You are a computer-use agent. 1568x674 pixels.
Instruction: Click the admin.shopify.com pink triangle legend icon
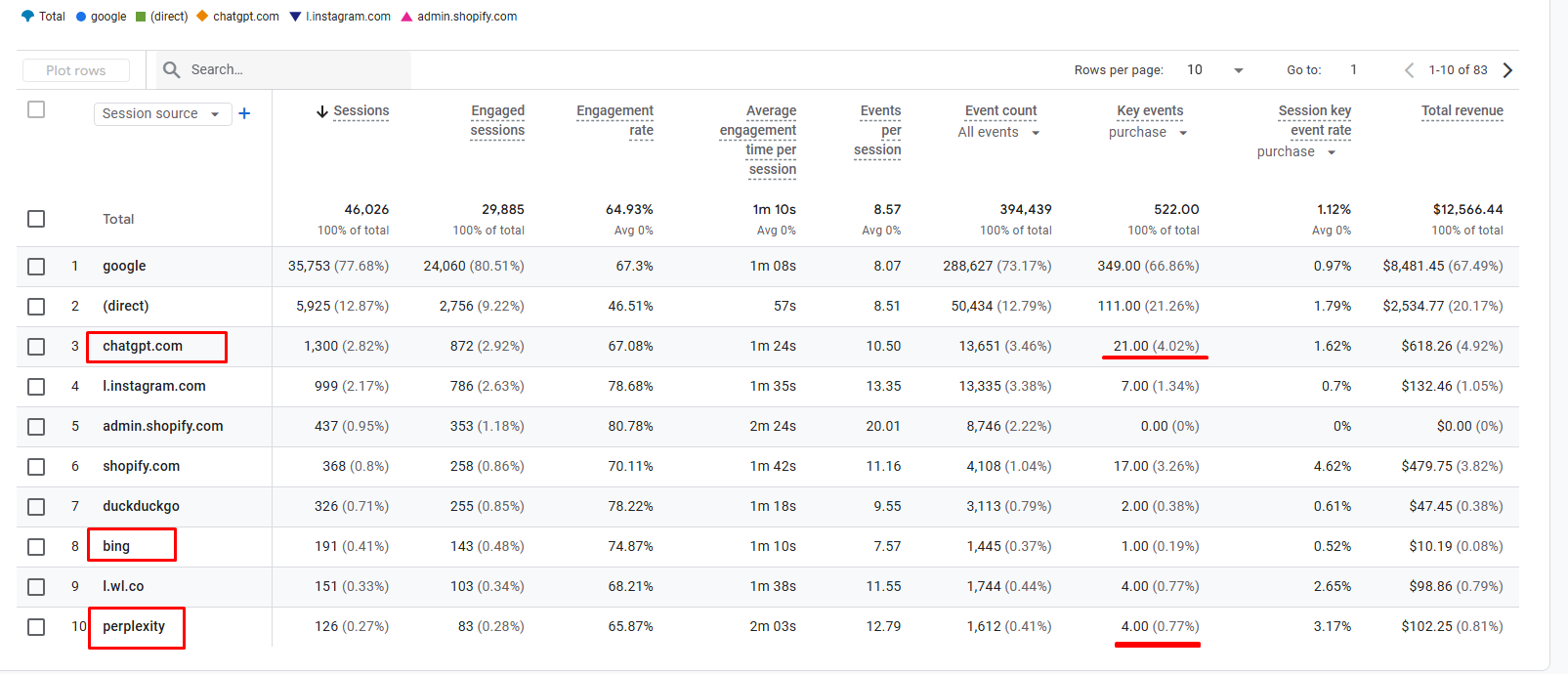point(406,17)
